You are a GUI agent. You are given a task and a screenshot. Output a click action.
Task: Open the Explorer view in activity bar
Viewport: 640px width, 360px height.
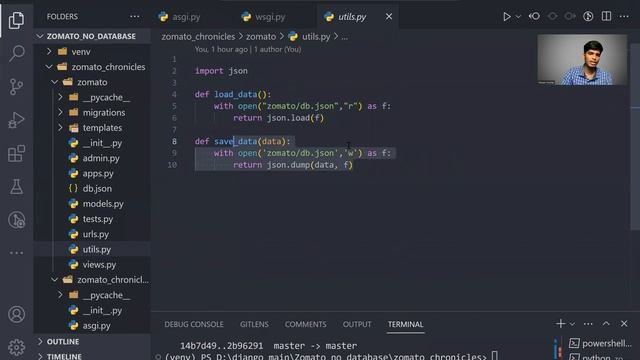[16, 20]
